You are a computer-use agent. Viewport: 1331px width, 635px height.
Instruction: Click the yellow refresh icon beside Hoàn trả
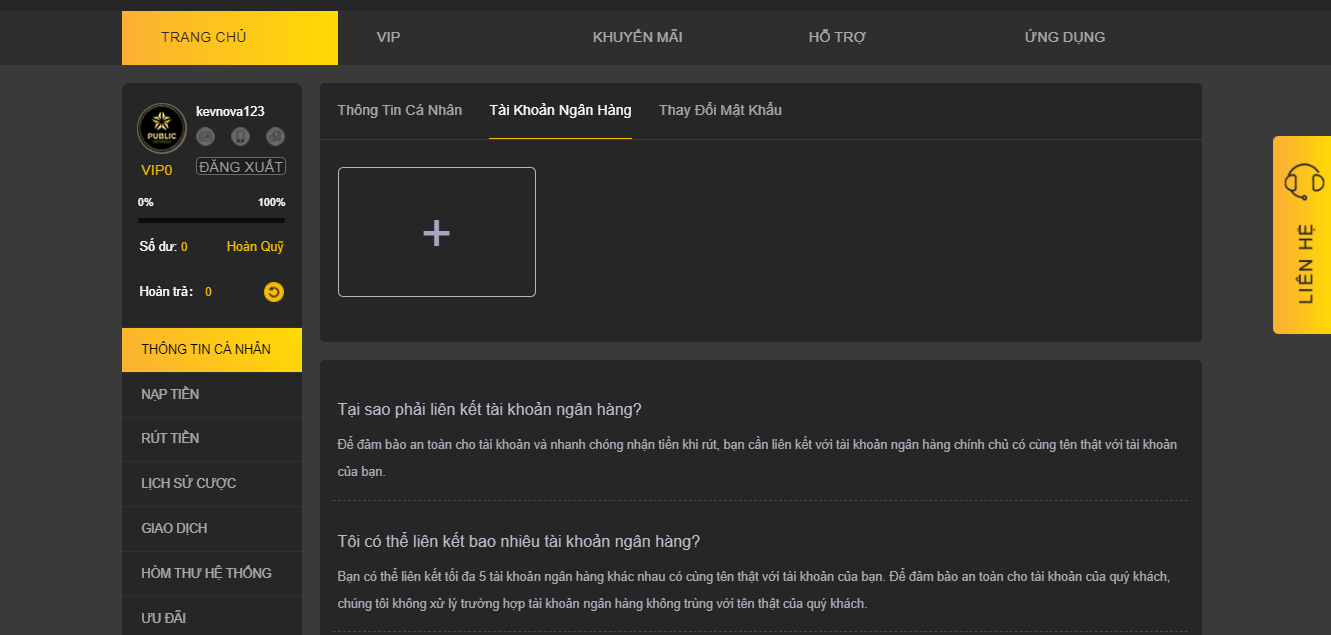274,292
